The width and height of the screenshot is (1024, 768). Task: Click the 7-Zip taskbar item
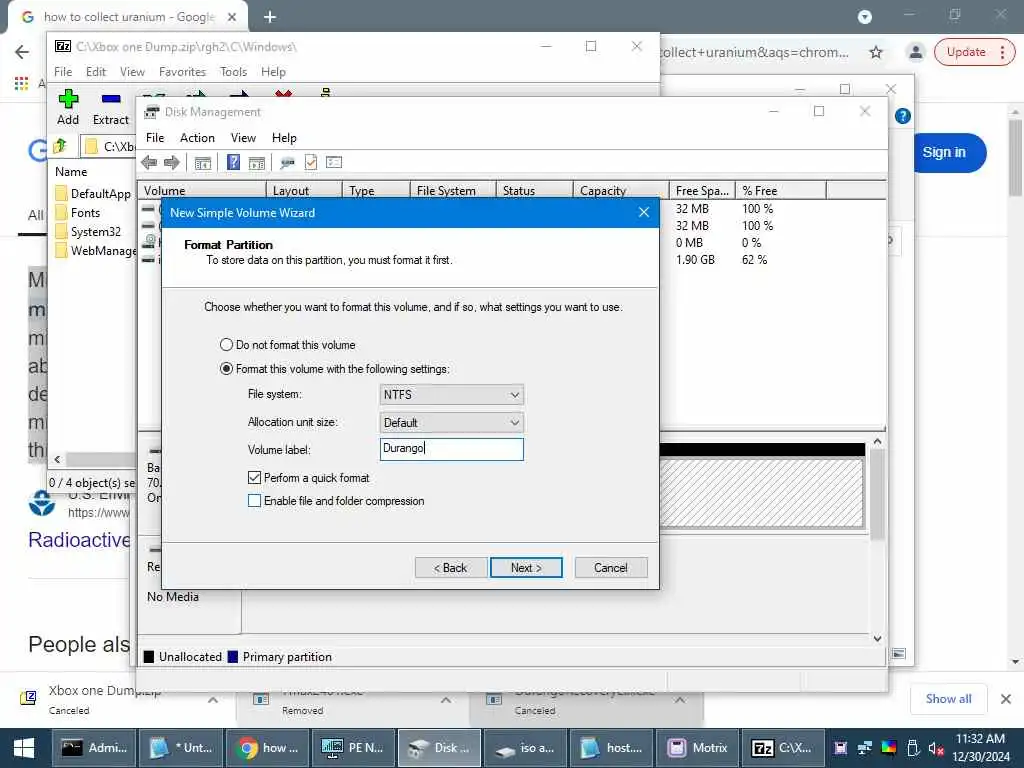click(783, 748)
